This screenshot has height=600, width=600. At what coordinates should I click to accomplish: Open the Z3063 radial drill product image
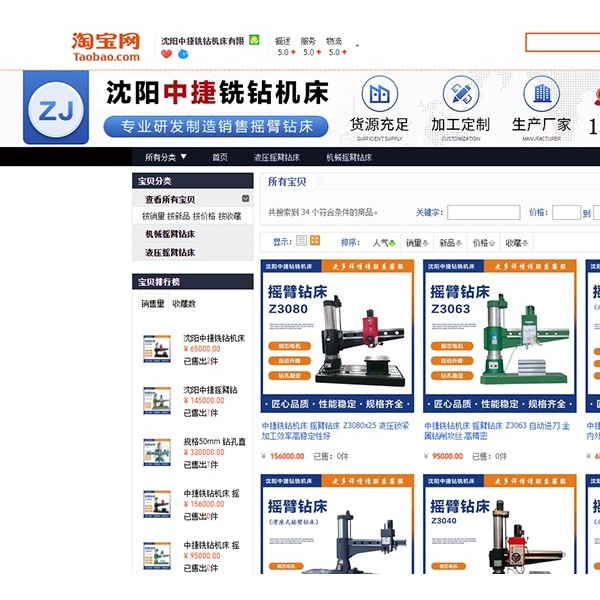click(499, 336)
